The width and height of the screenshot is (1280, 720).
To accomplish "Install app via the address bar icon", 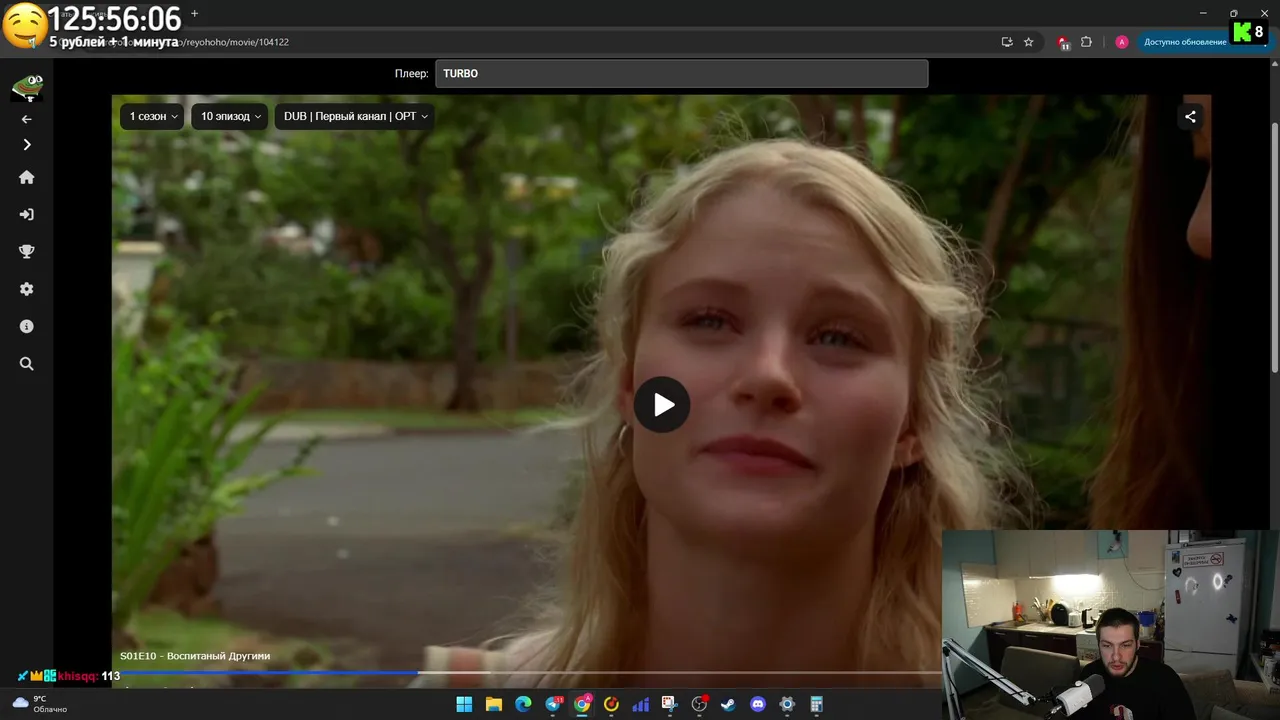I will tap(1007, 42).
